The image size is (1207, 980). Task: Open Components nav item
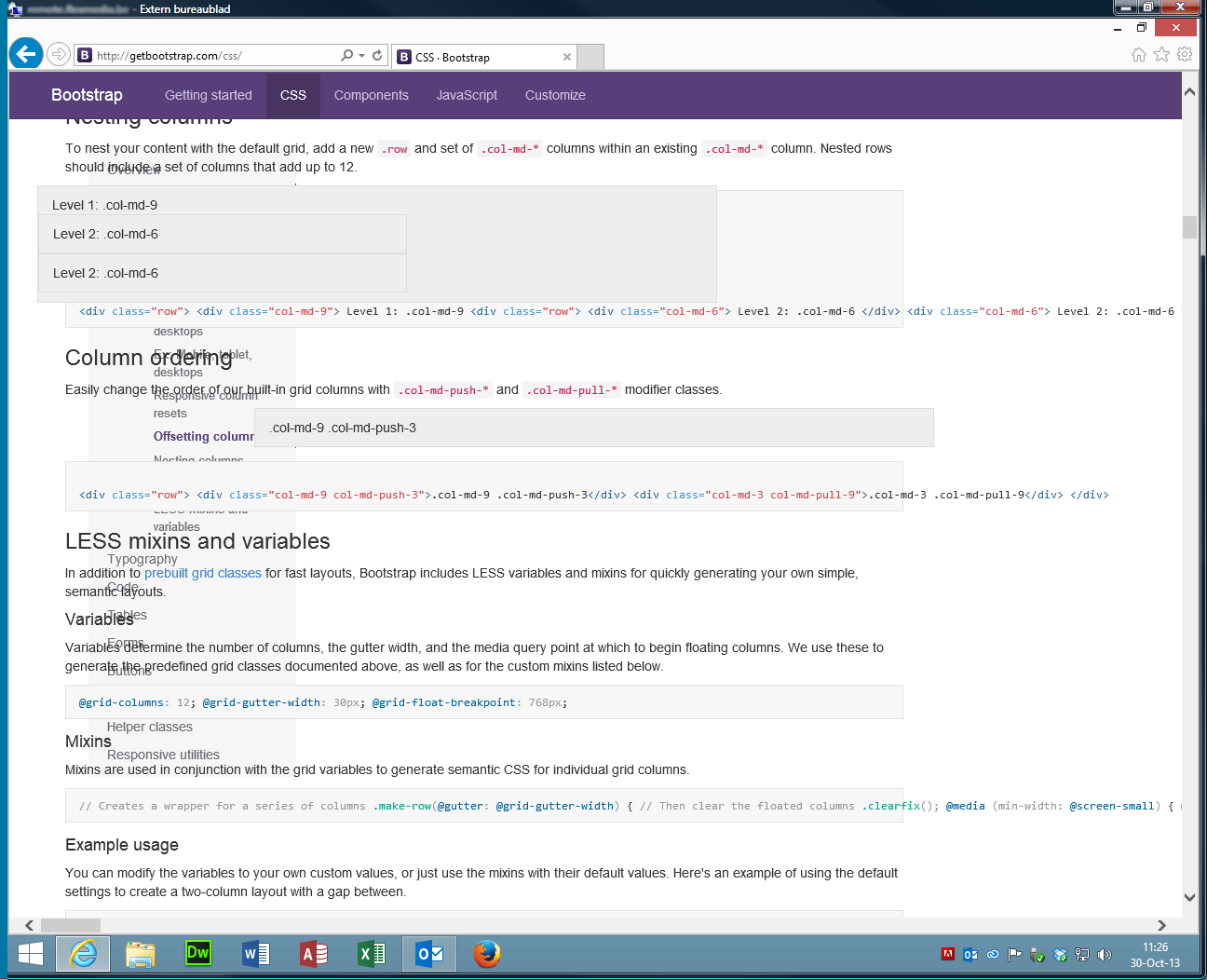pyautogui.click(x=372, y=95)
